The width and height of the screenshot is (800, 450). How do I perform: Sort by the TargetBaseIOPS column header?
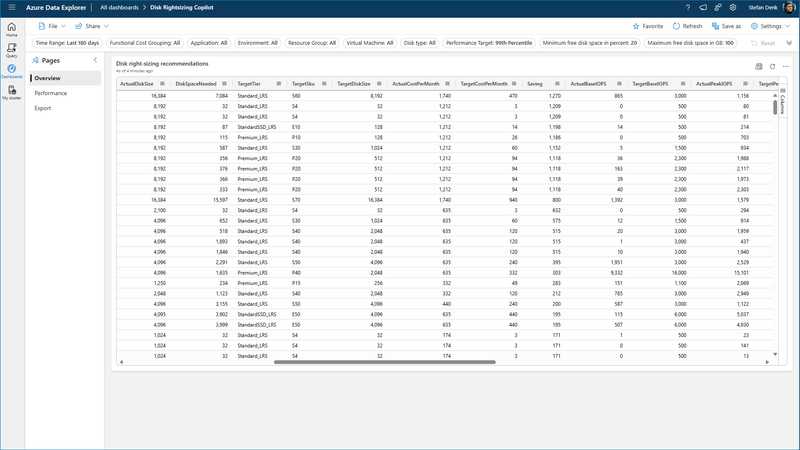pyautogui.click(x=650, y=84)
